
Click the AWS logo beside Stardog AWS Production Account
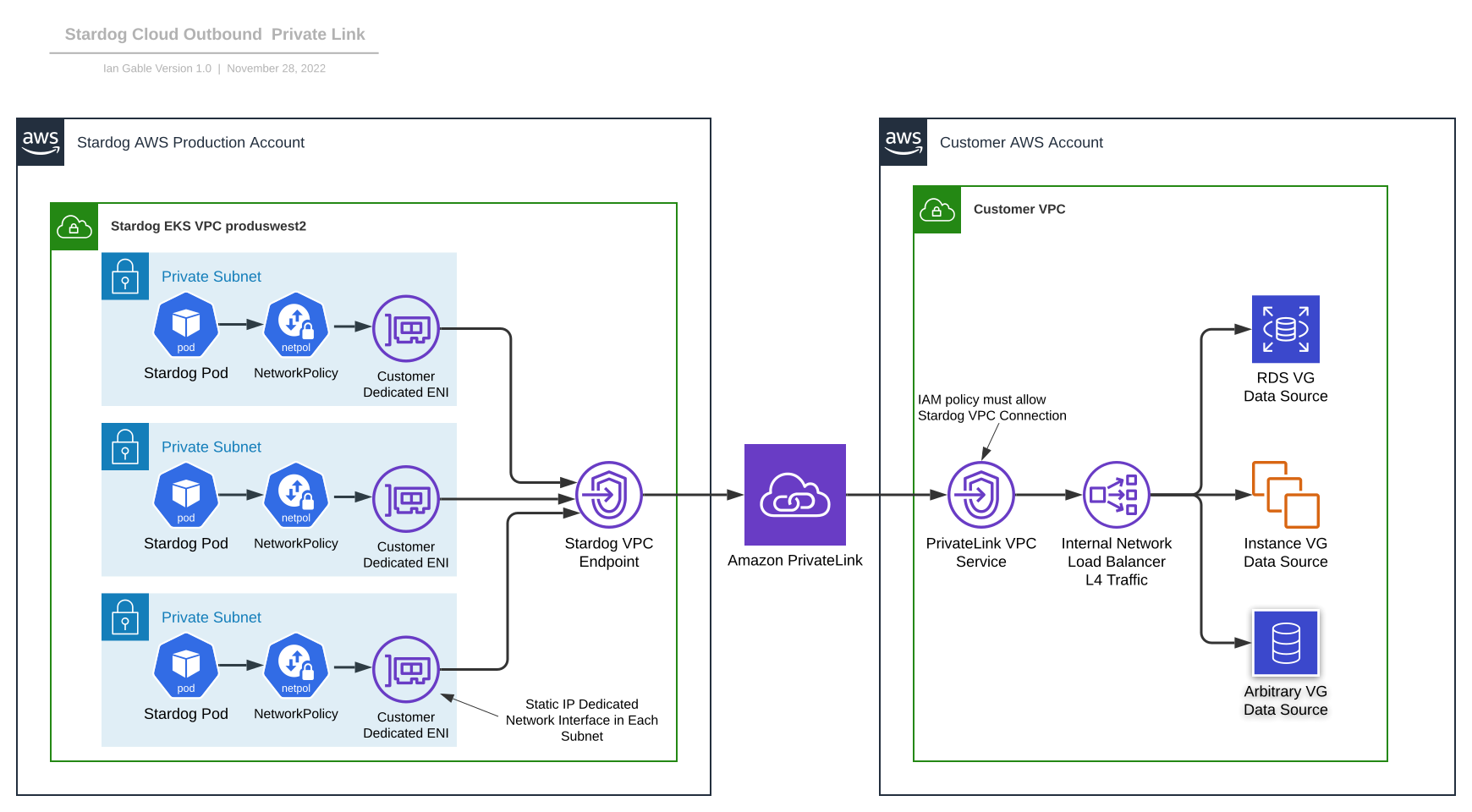pyautogui.click(x=41, y=142)
